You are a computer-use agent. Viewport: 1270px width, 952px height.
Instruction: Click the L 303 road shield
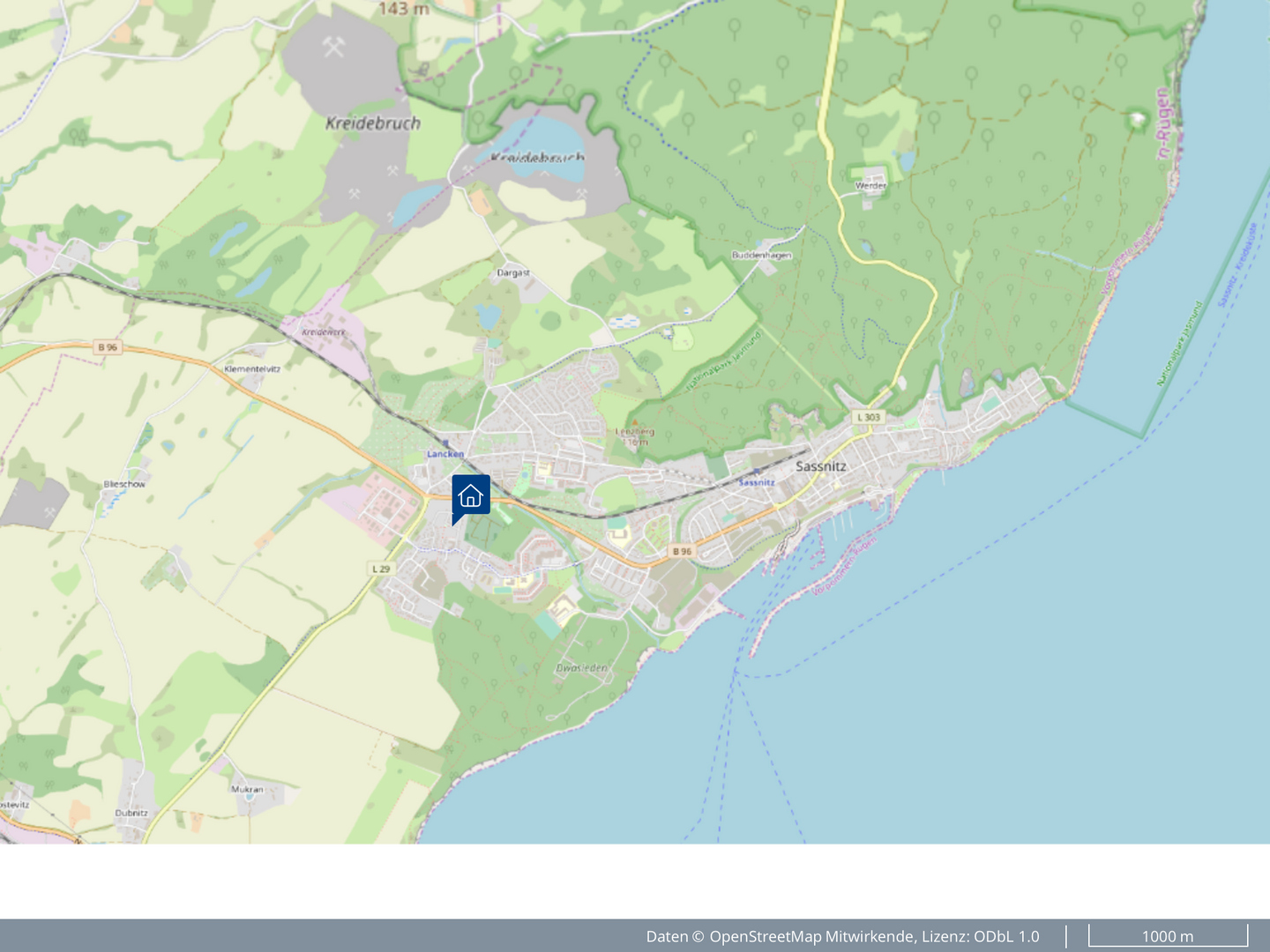click(x=868, y=417)
